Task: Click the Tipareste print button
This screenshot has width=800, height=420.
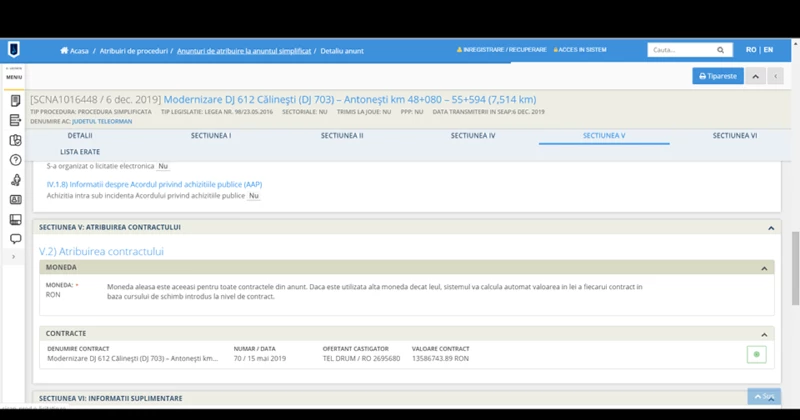Action: coord(718,76)
